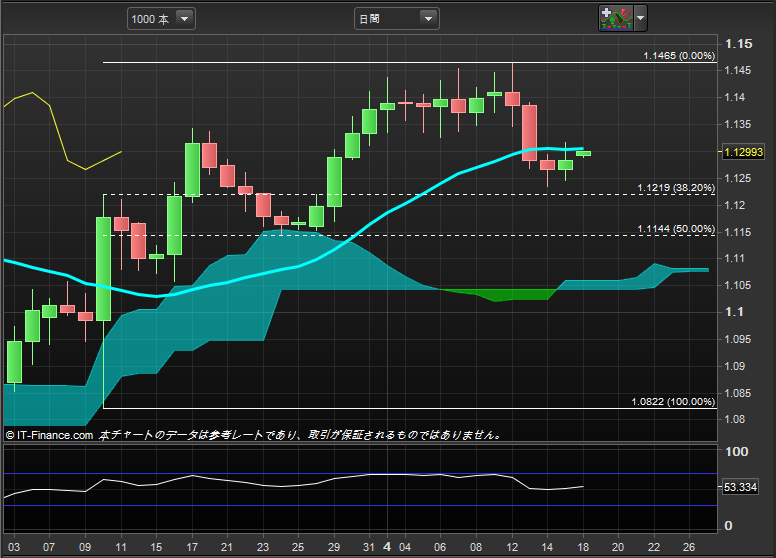776x558 pixels.
Task: Click the 100 level on indicator axis
Action: click(x=736, y=452)
